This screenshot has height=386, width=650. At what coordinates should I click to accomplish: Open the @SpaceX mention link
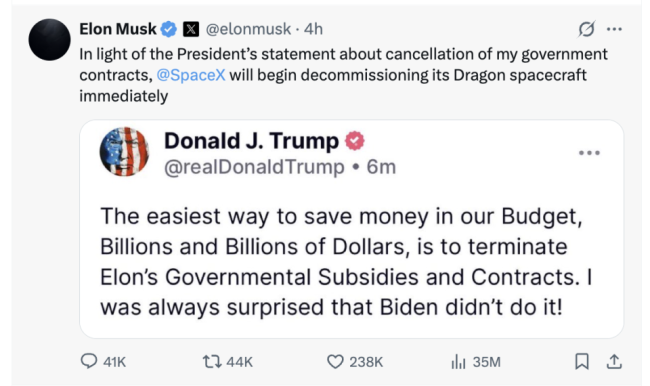click(191, 75)
